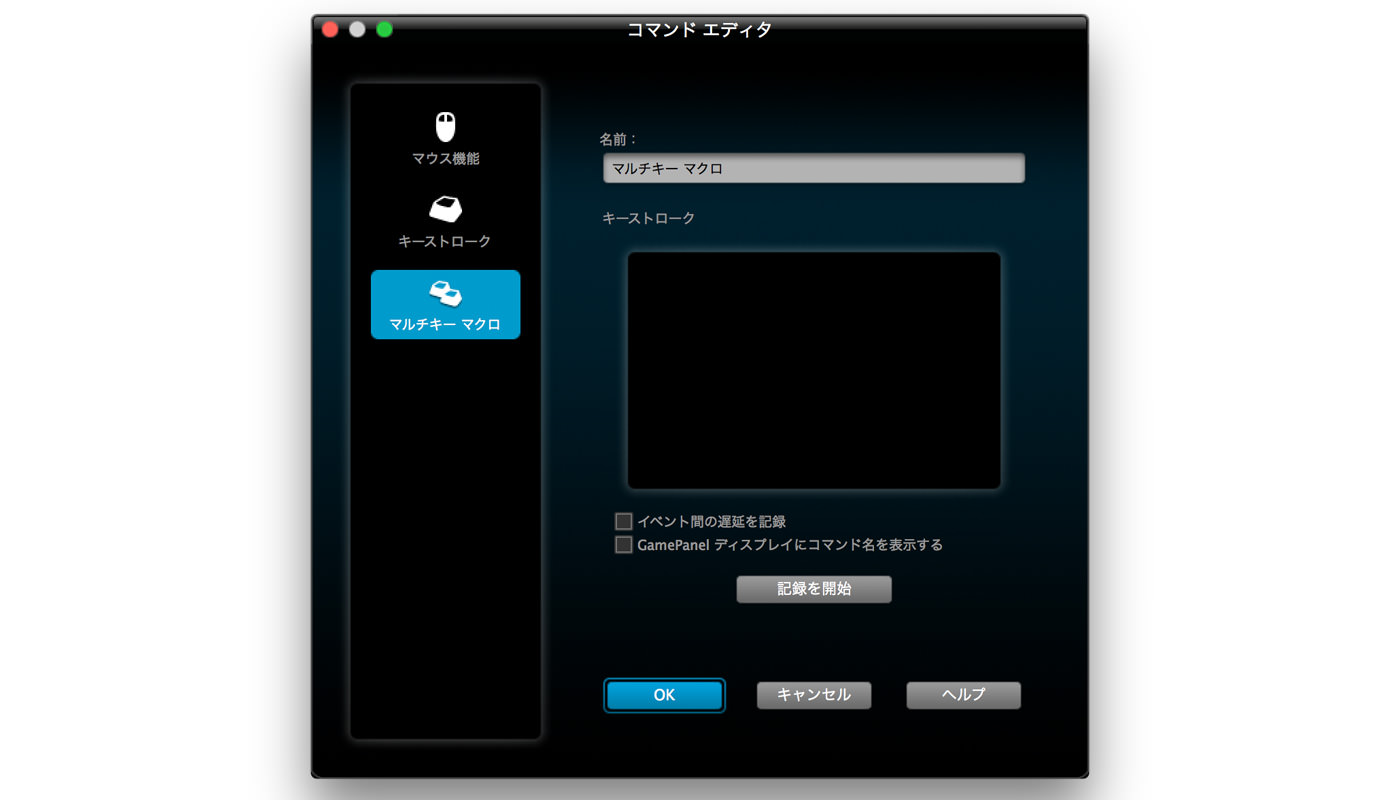Click inside the キーストローク recording box

814,370
